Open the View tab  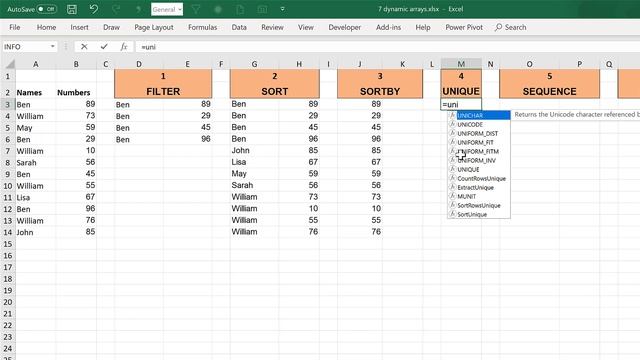point(306,27)
